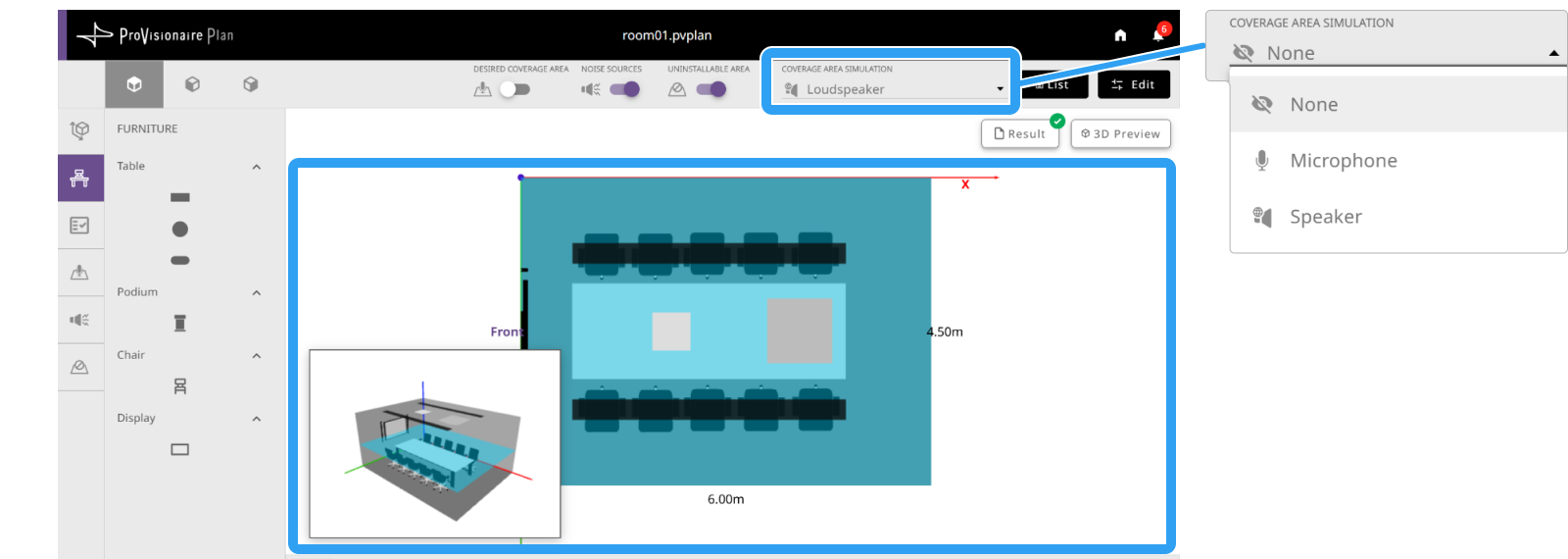This screenshot has width=1568, height=559.
Task: Click the 3D Preview button
Action: click(x=1121, y=134)
